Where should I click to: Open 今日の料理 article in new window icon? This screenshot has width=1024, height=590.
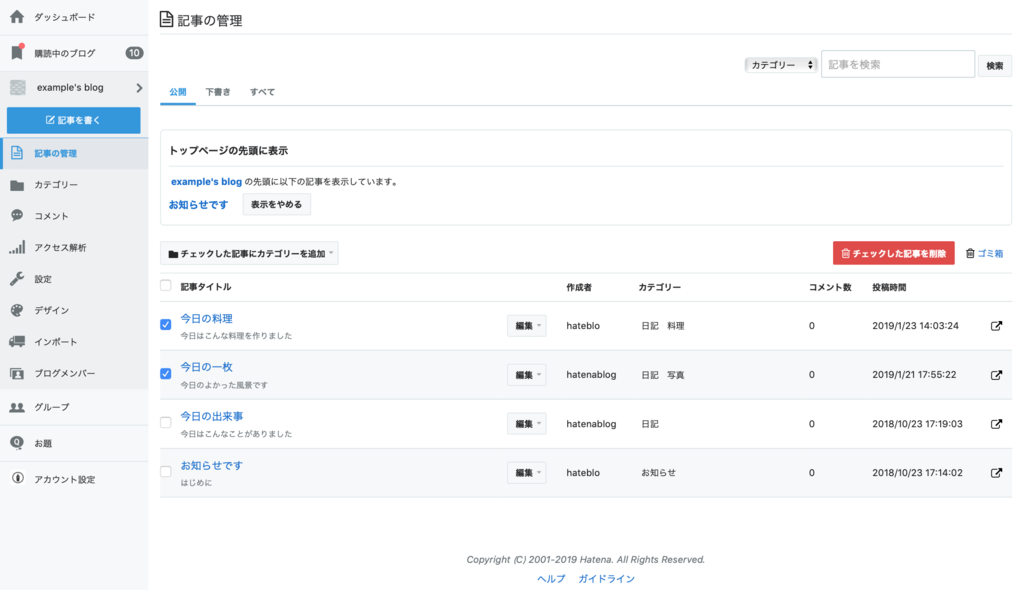[x=996, y=325]
